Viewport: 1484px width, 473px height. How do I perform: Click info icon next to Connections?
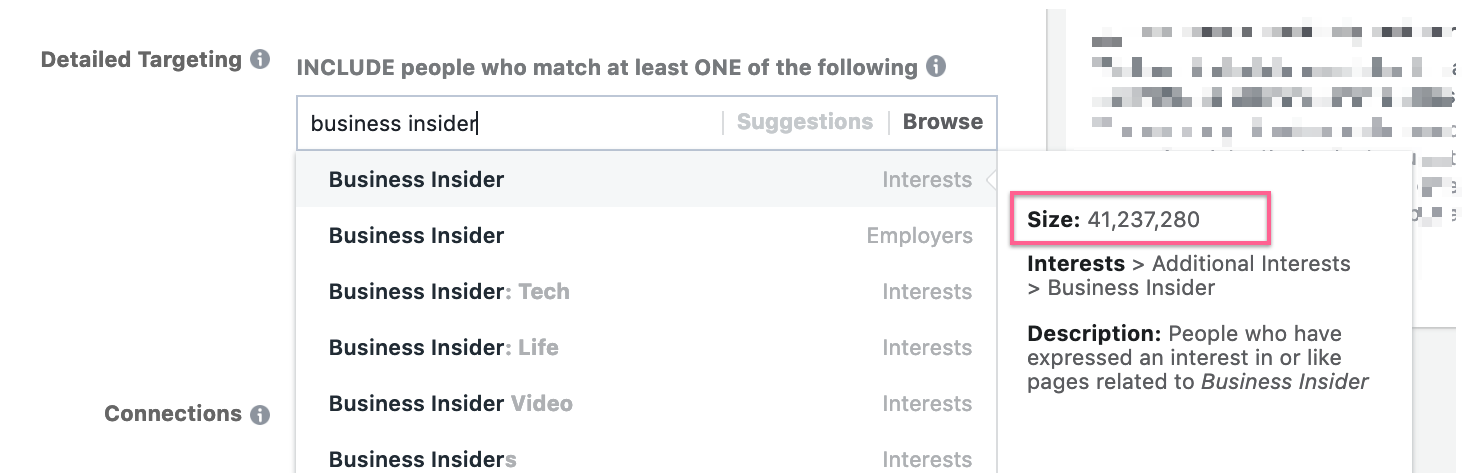tap(260, 414)
